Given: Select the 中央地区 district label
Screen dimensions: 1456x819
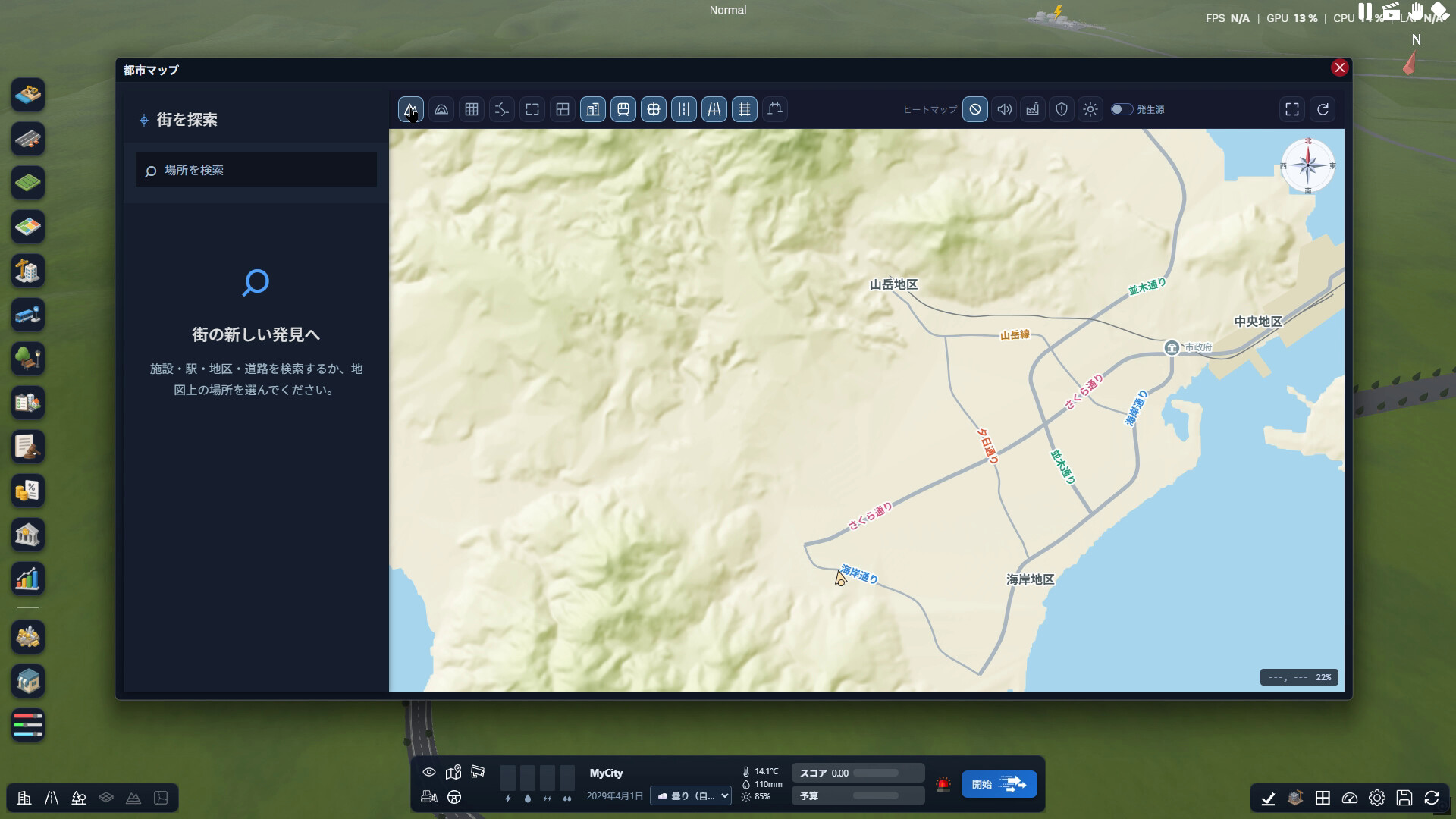Looking at the screenshot, I should [x=1257, y=322].
